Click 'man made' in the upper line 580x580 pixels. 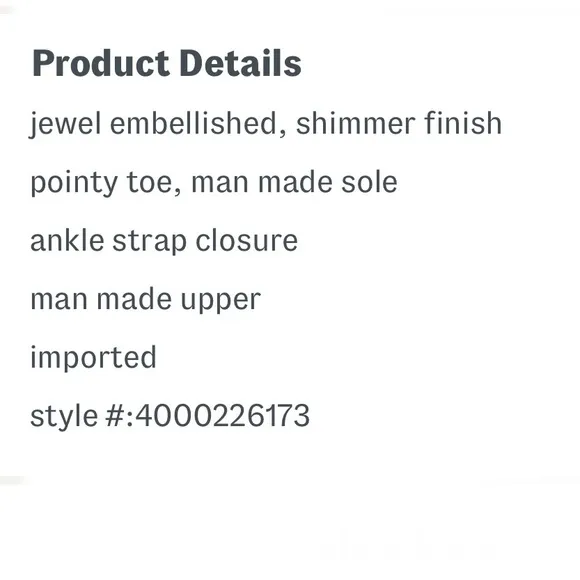pos(101,299)
